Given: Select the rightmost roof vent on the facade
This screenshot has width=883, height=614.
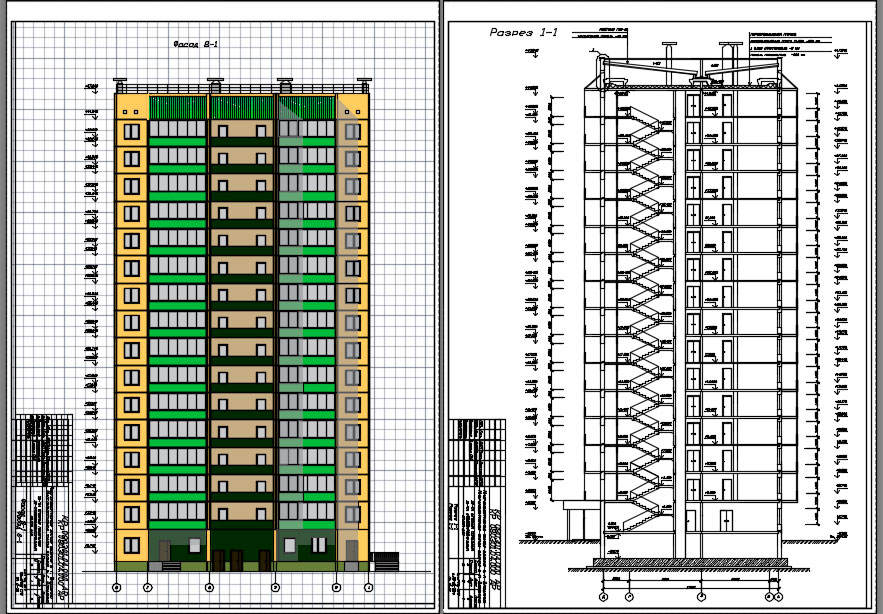Looking at the screenshot, I should 364,85.
